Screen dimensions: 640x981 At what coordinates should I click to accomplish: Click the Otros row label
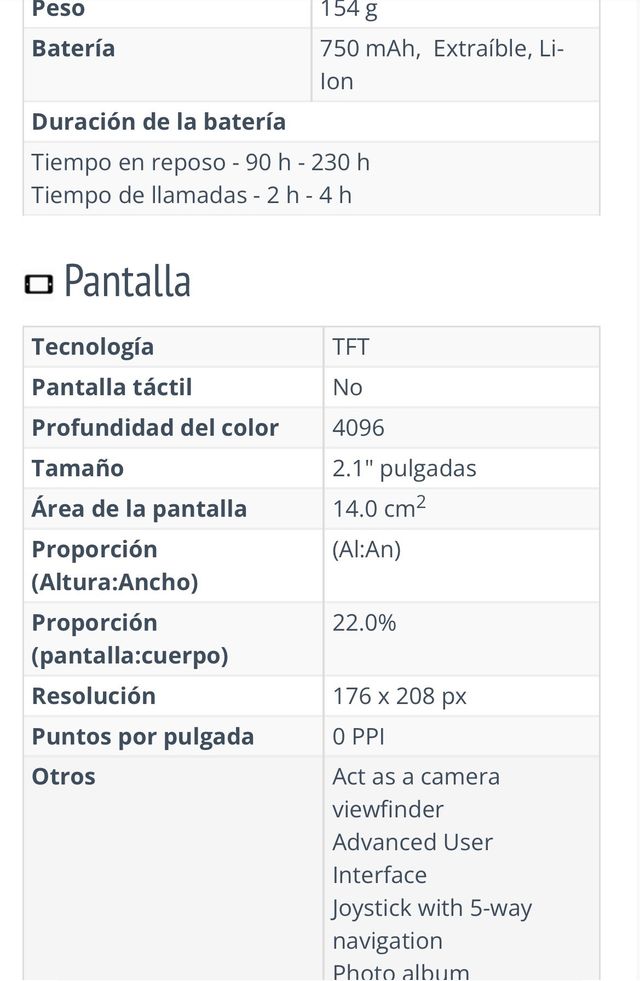coord(64,777)
